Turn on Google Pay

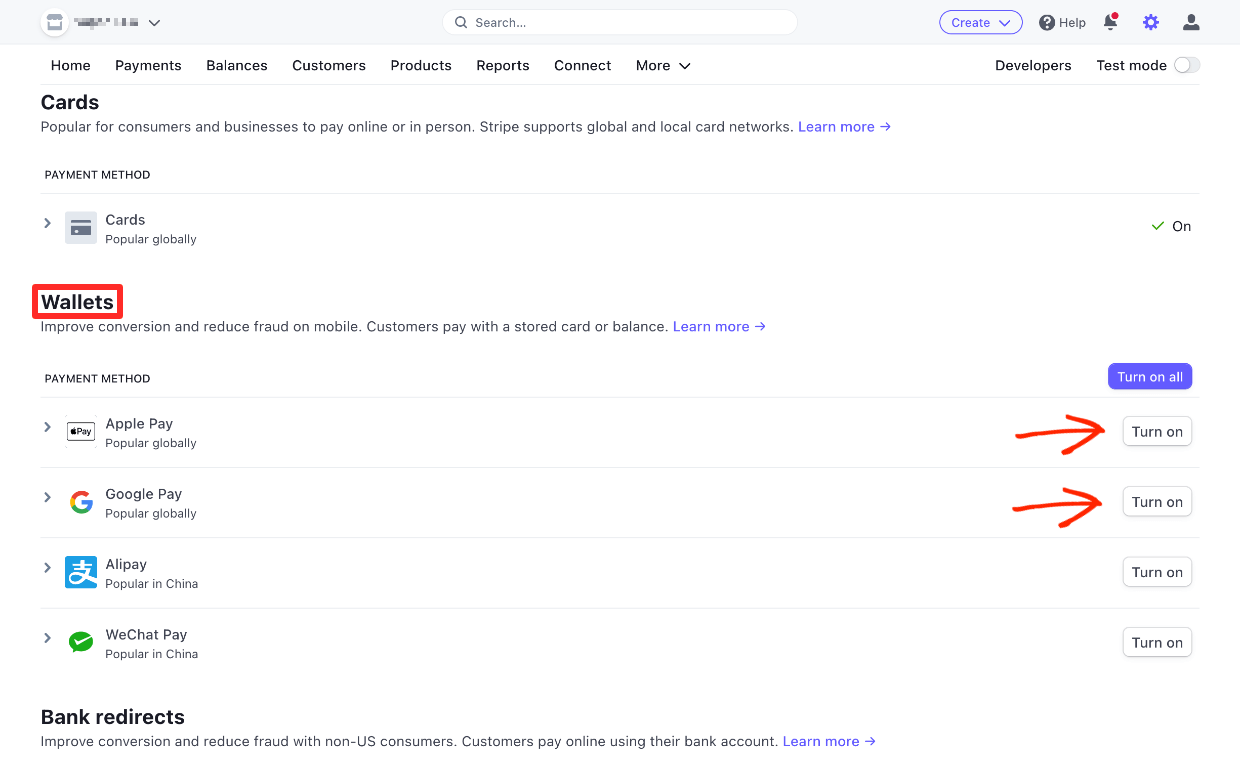(x=1157, y=502)
